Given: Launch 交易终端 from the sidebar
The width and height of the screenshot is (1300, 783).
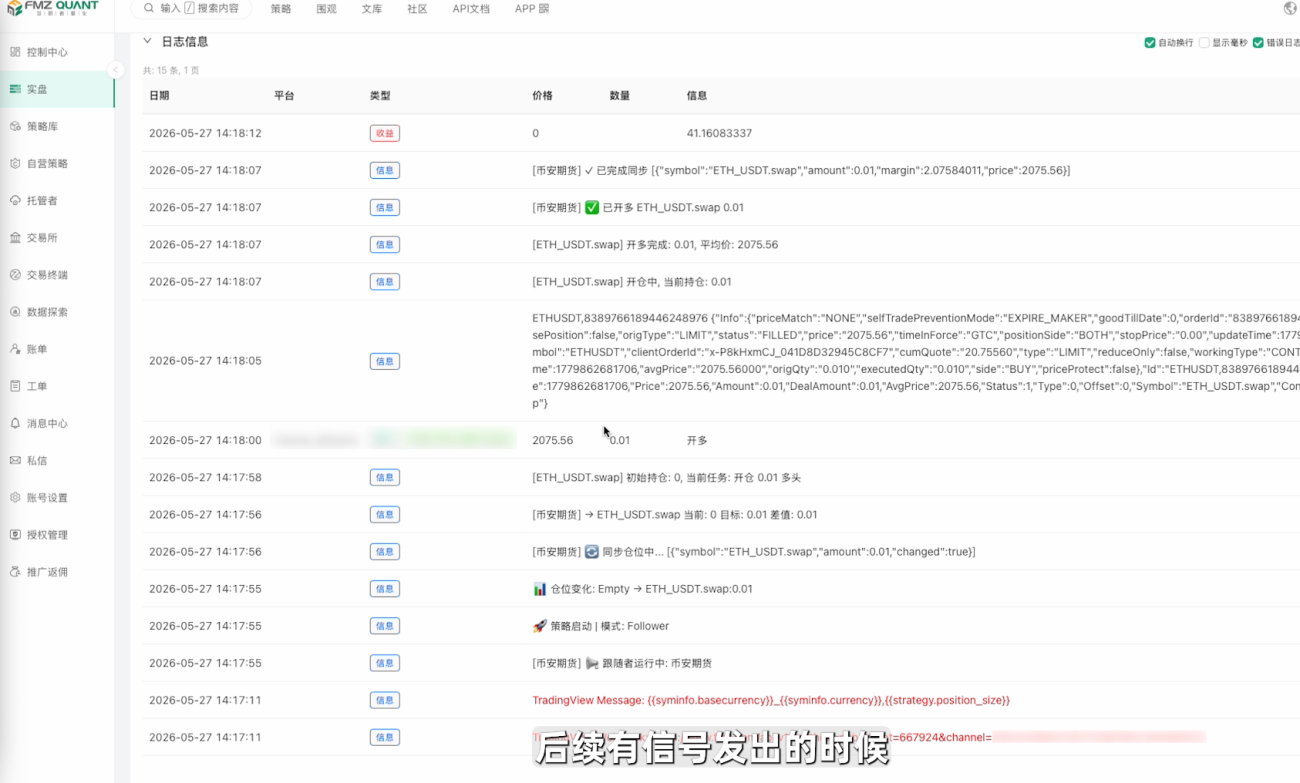Looking at the screenshot, I should 47,275.
